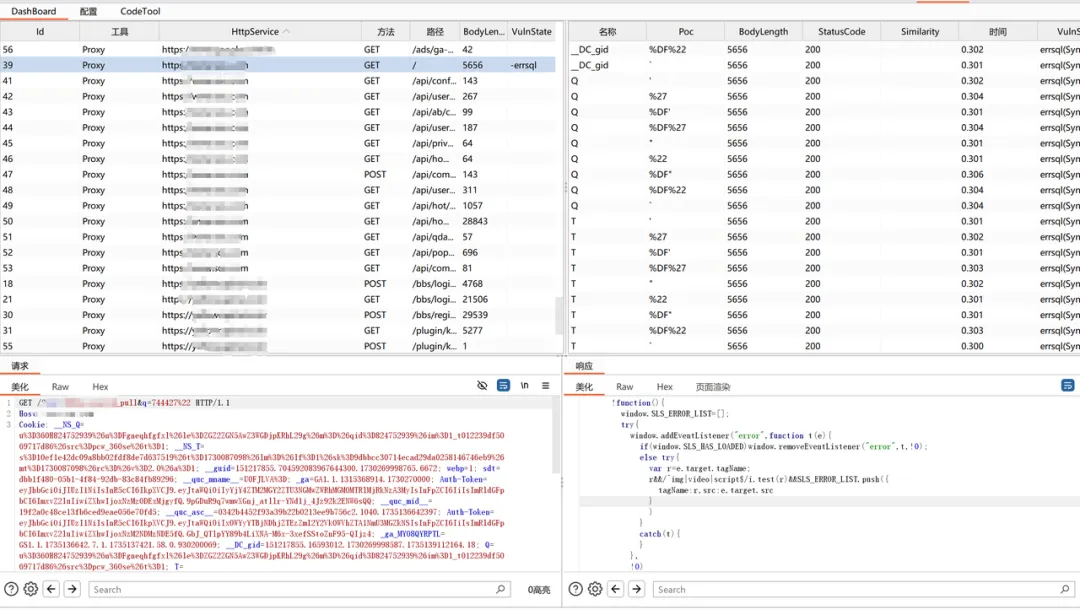Open help icon below request editor
This screenshot has height=610, width=1080.
click(x=11, y=590)
